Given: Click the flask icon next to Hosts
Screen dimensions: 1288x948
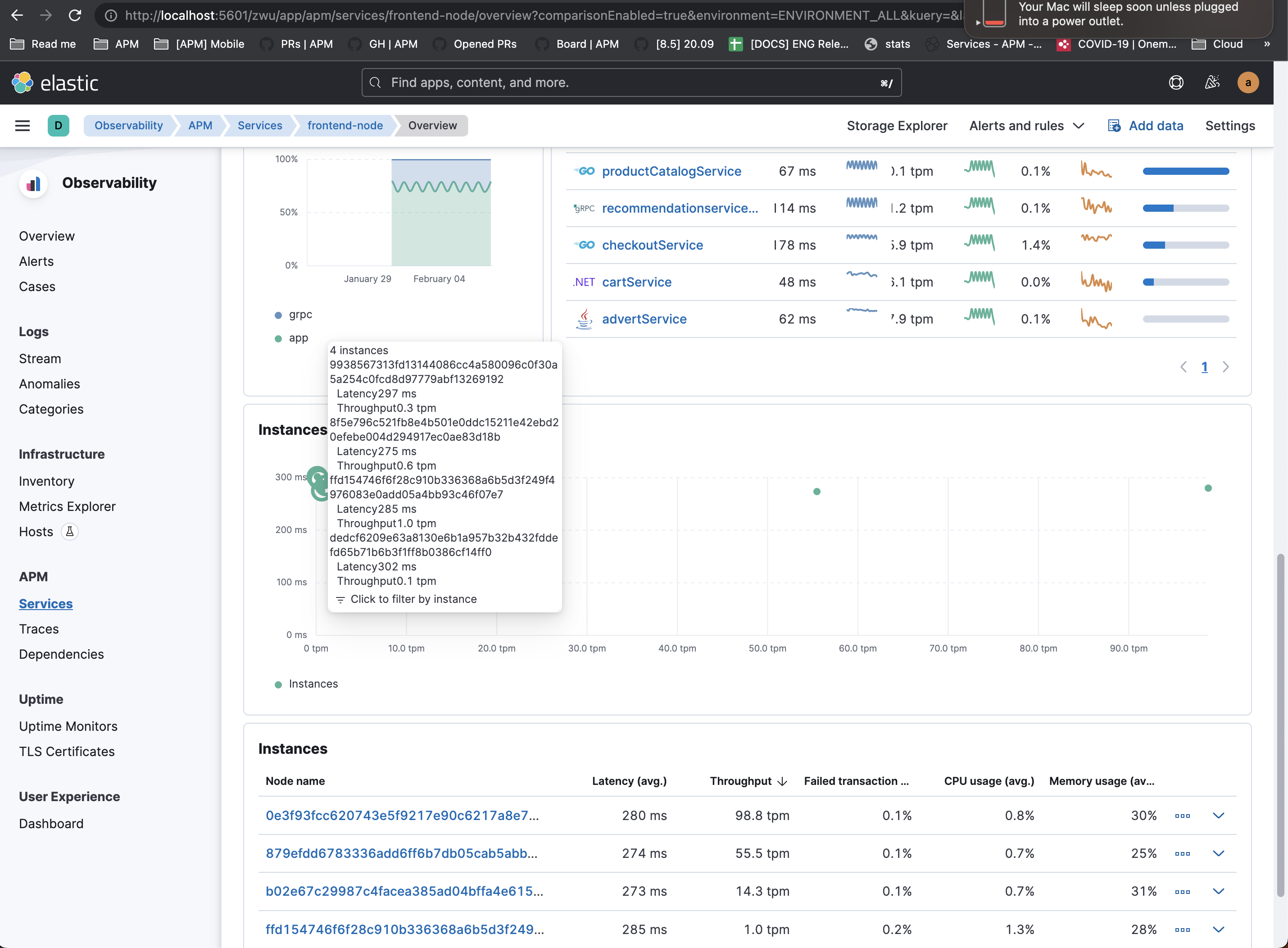Looking at the screenshot, I should (x=69, y=532).
